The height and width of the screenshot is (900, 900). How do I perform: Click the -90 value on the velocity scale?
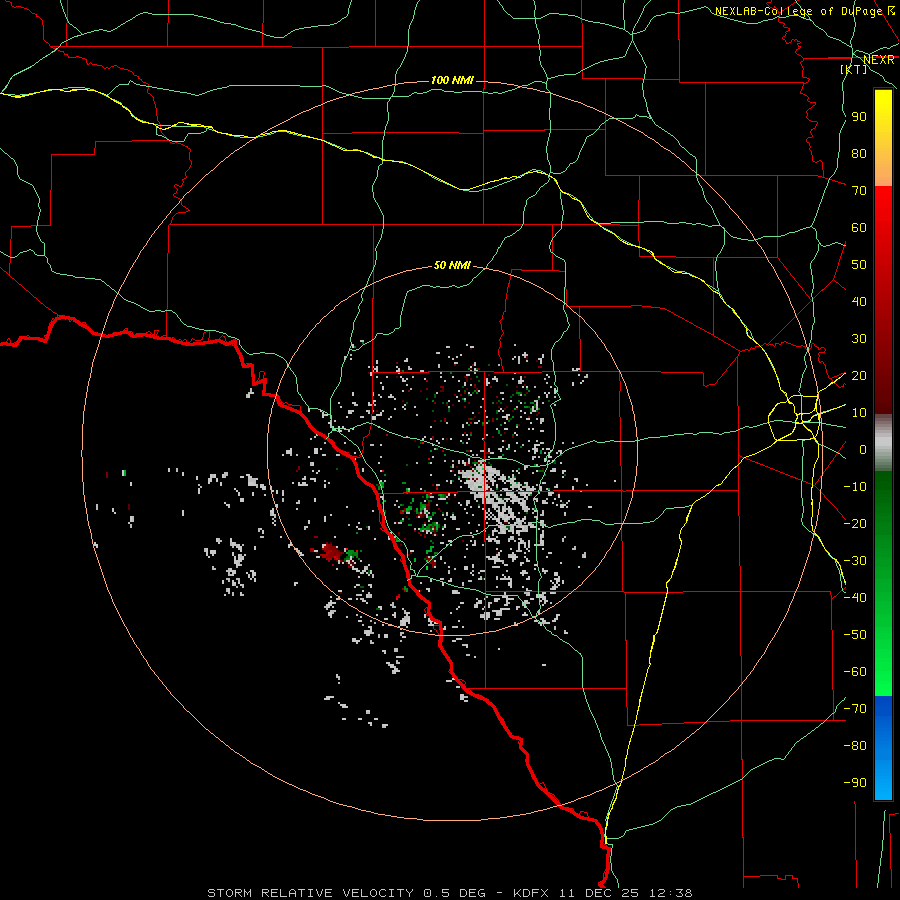coord(855,782)
